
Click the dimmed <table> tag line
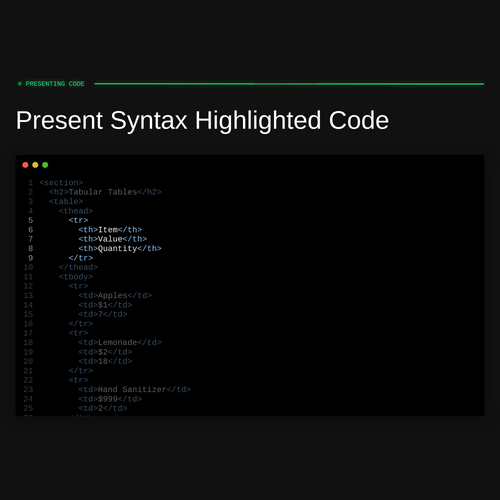click(66, 201)
